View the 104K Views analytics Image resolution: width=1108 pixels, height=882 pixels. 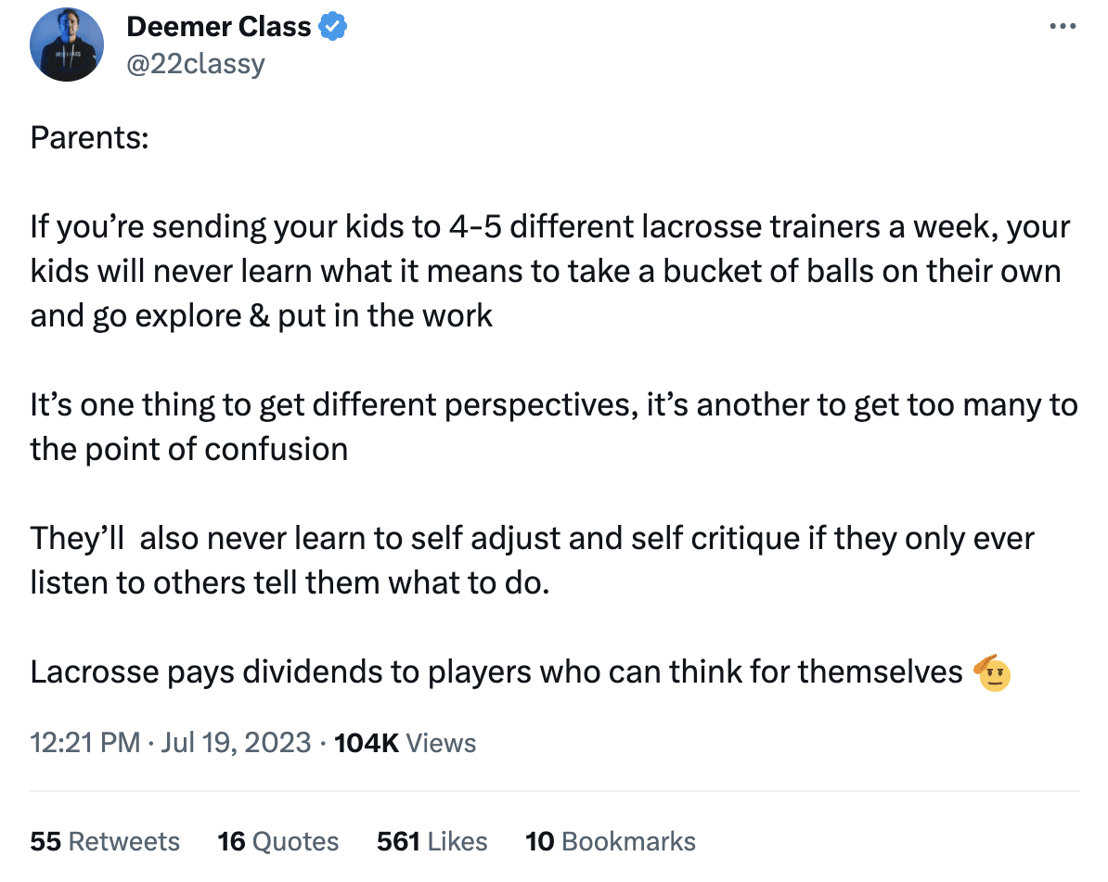(404, 743)
